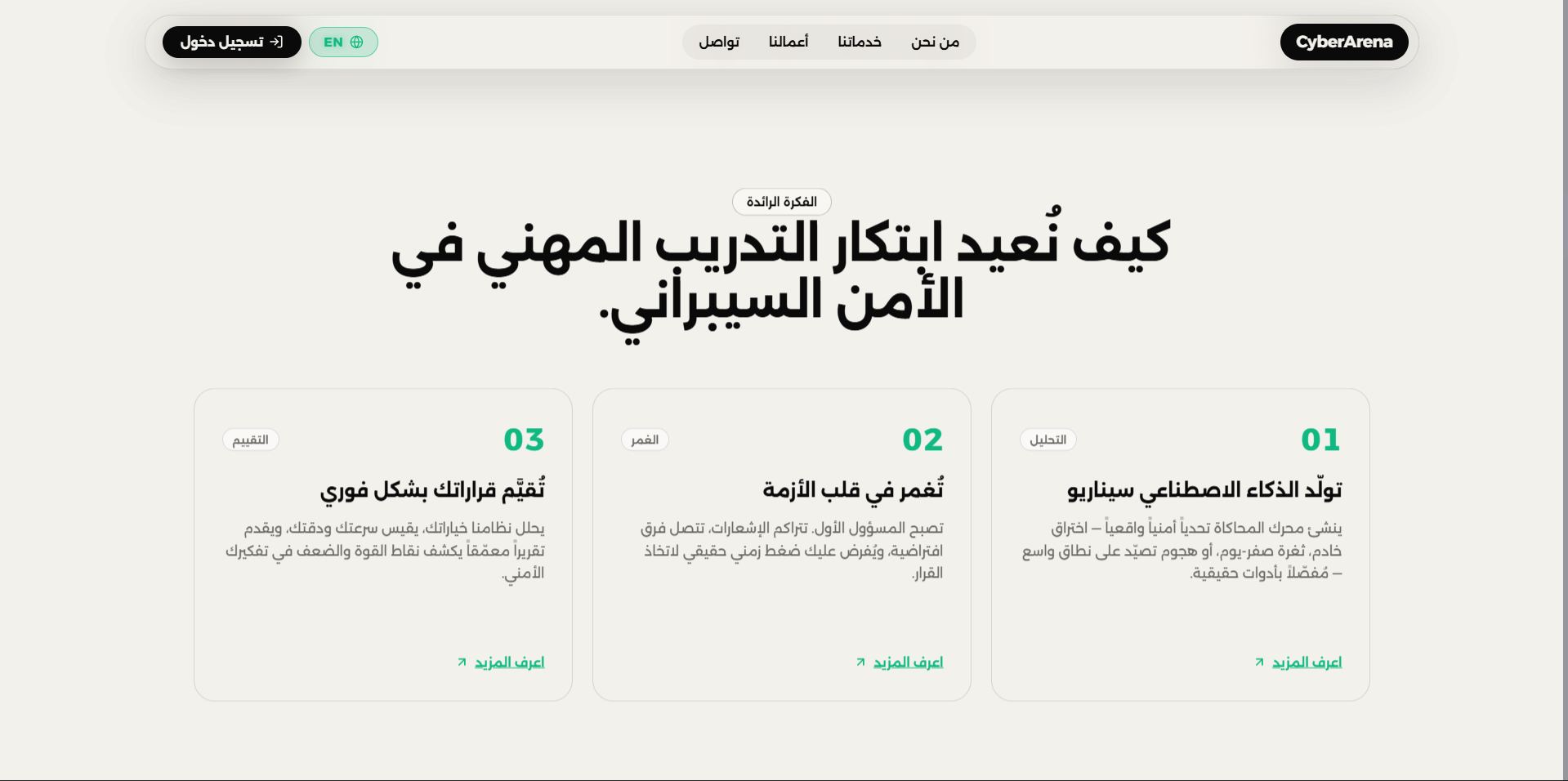Viewport: 1568px width, 781px height.
Task: Open the تواصل navigation item
Action: coord(719,42)
